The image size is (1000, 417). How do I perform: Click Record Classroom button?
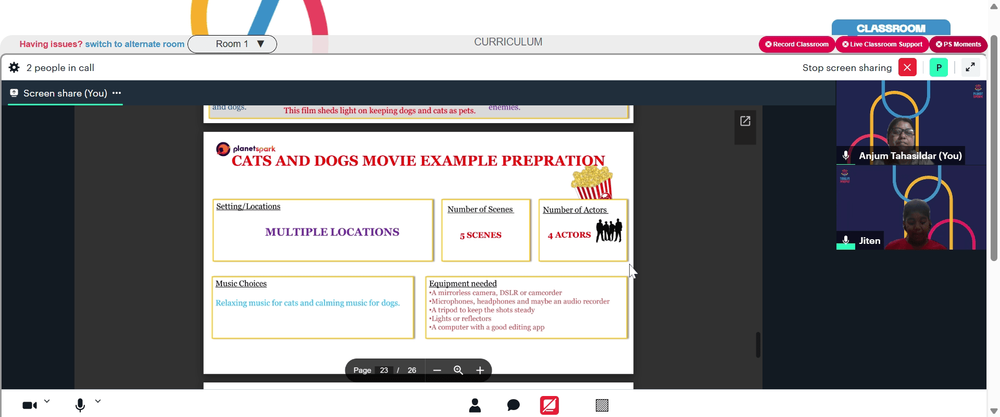coord(797,45)
